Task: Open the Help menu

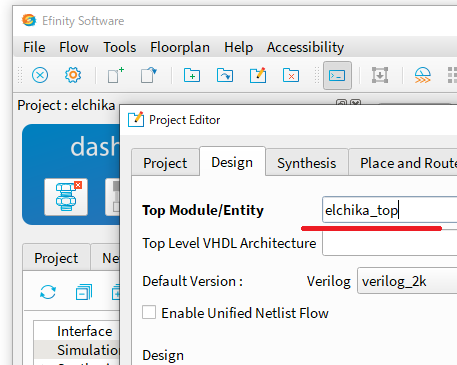Action: pyautogui.click(x=239, y=47)
